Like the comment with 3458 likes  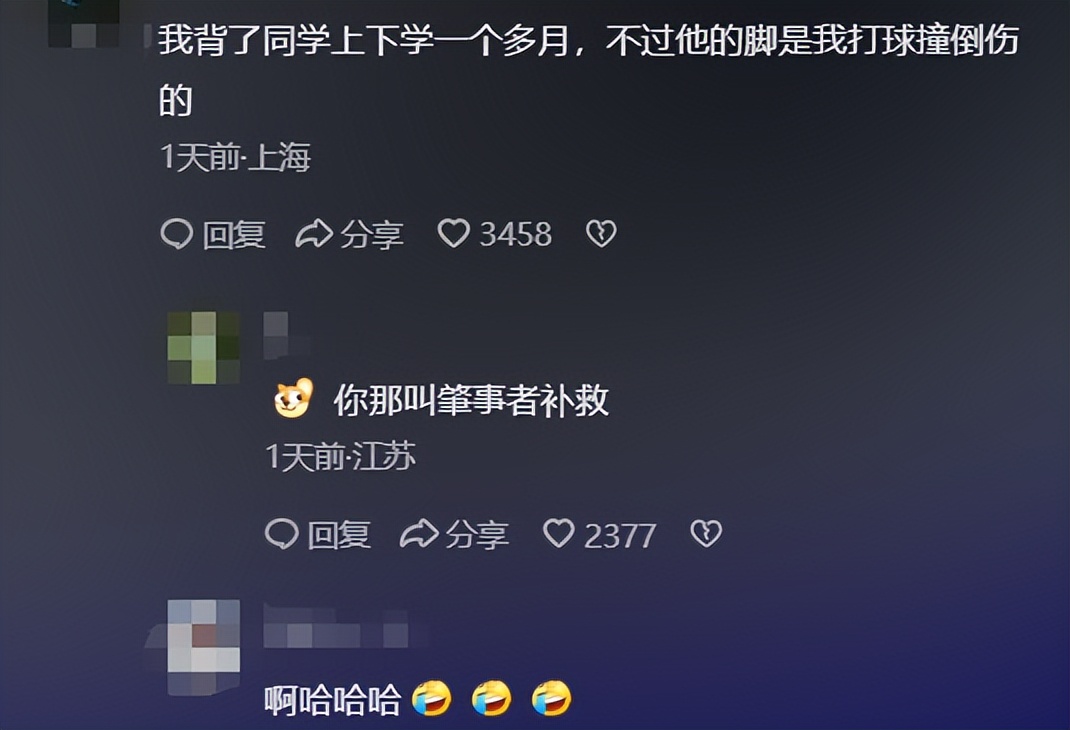(453, 233)
